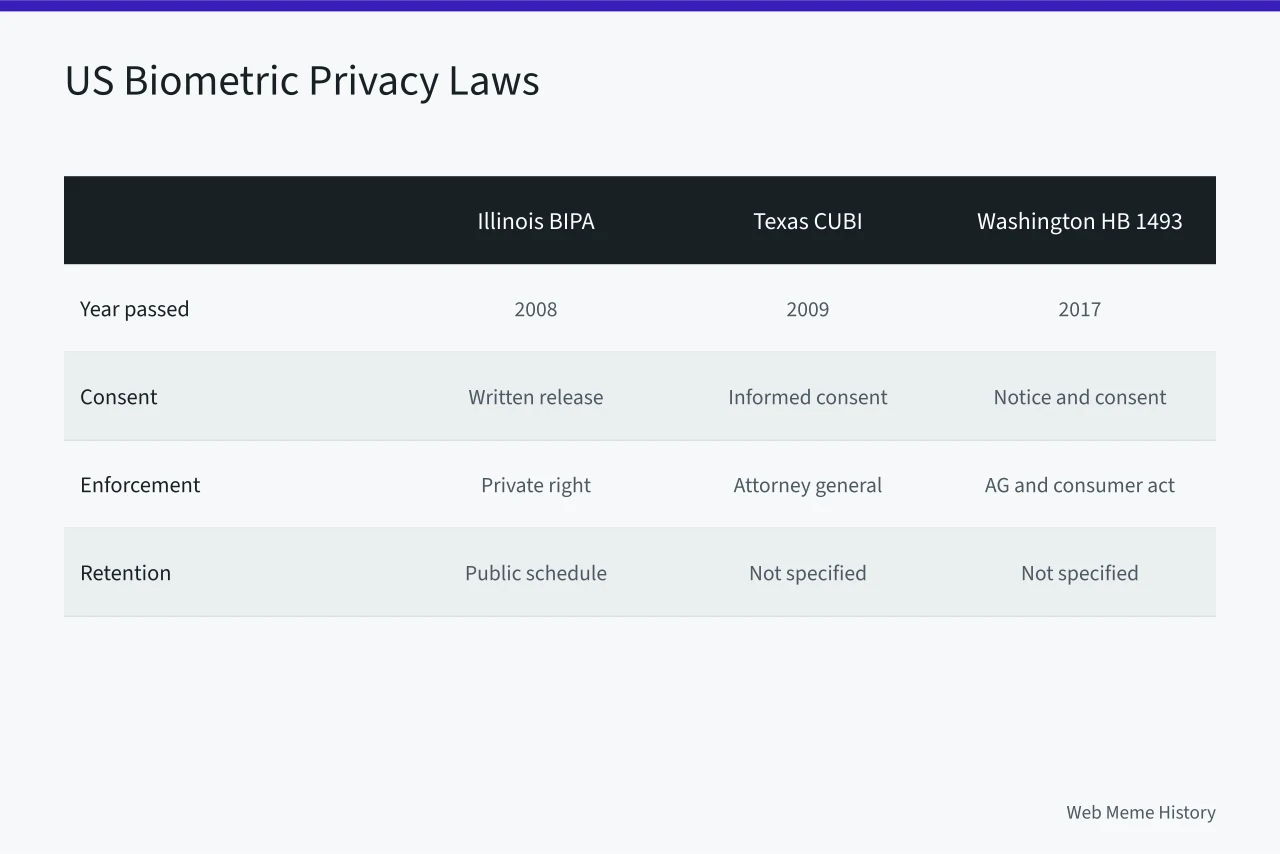Click the 'Year passed' row label
This screenshot has width=1280, height=854.
click(134, 309)
